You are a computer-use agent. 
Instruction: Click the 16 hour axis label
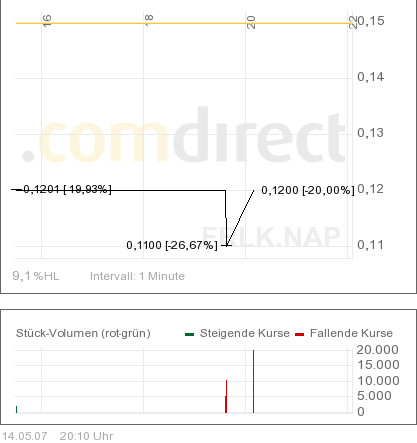pyautogui.click(x=47, y=21)
